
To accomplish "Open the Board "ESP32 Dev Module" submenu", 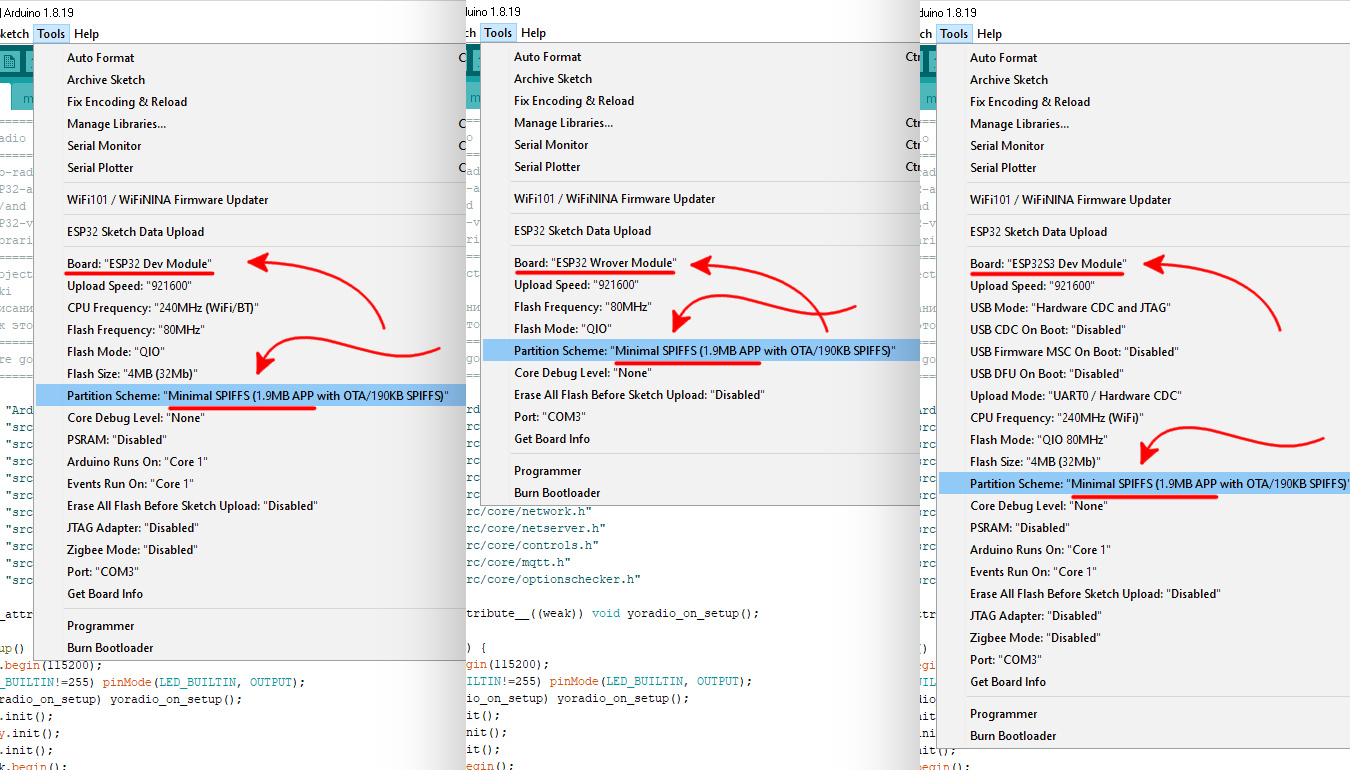I will click(139, 264).
